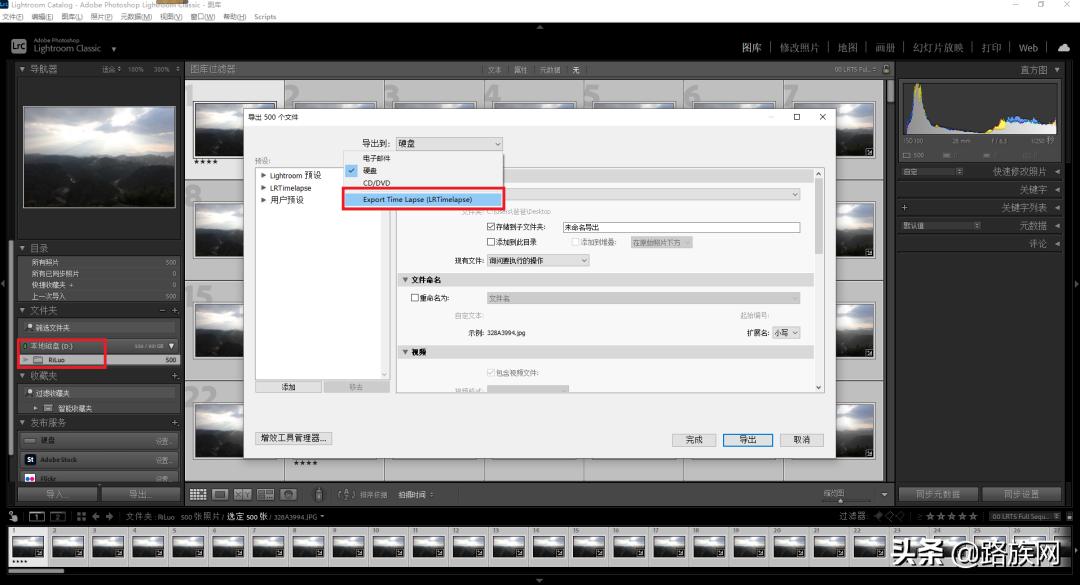The width and height of the screenshot is (1080, 585).
Task: Open survey view icon in toolbar
Action: click(265, 494)
